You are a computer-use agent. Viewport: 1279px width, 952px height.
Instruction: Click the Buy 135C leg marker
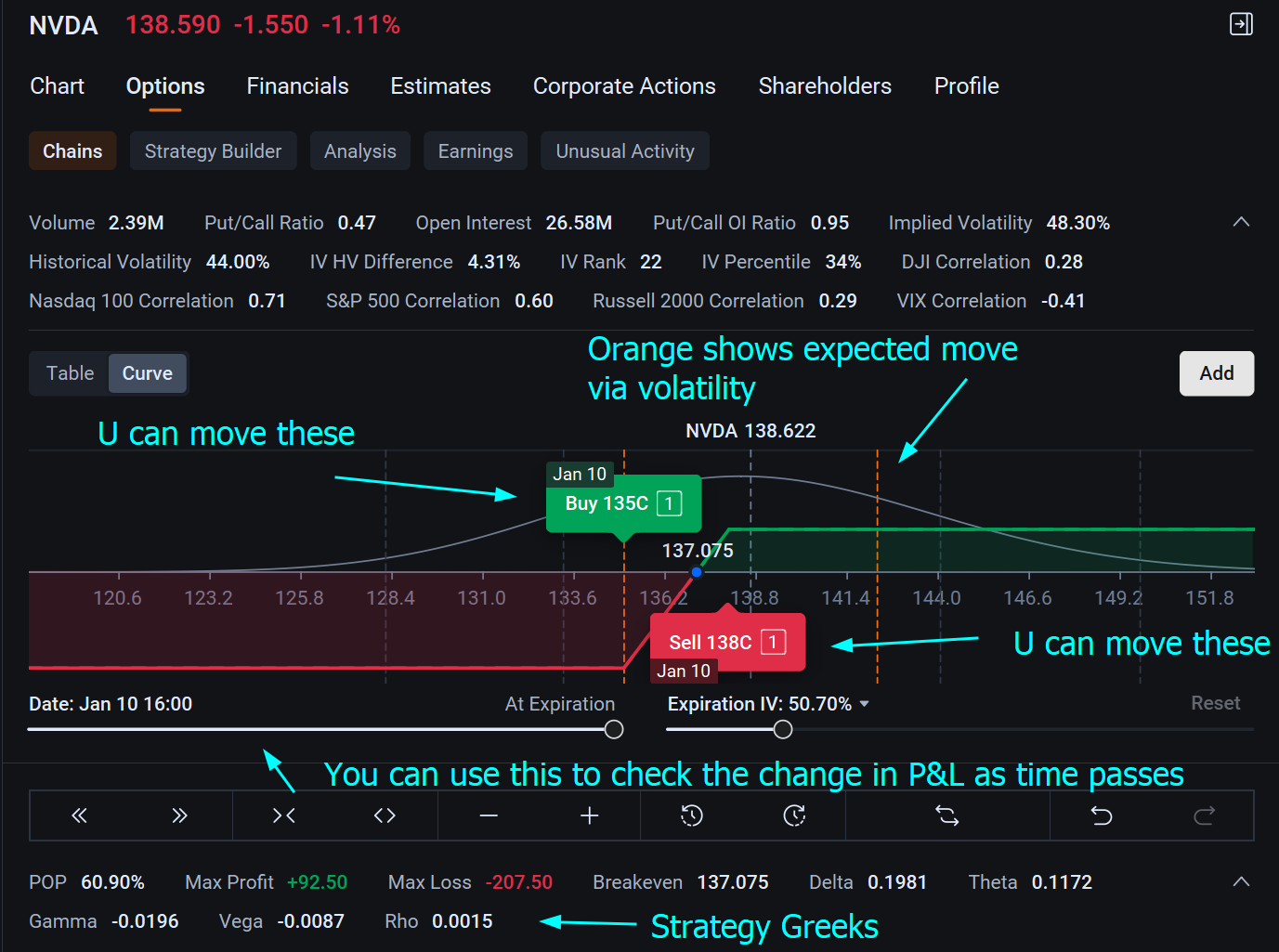[x=623, y=503]
